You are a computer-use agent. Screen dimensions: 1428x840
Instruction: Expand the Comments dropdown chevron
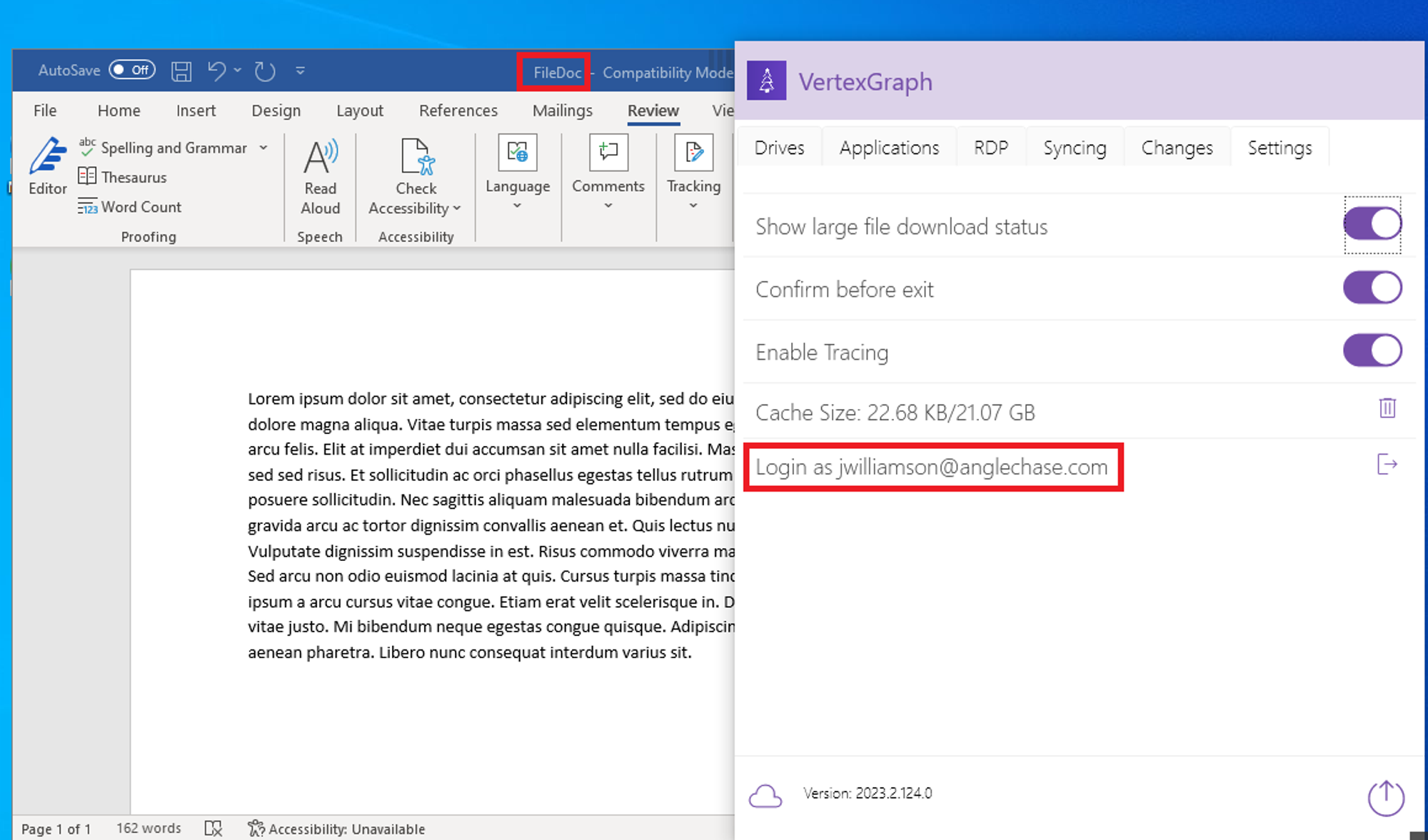coord(608,206)
